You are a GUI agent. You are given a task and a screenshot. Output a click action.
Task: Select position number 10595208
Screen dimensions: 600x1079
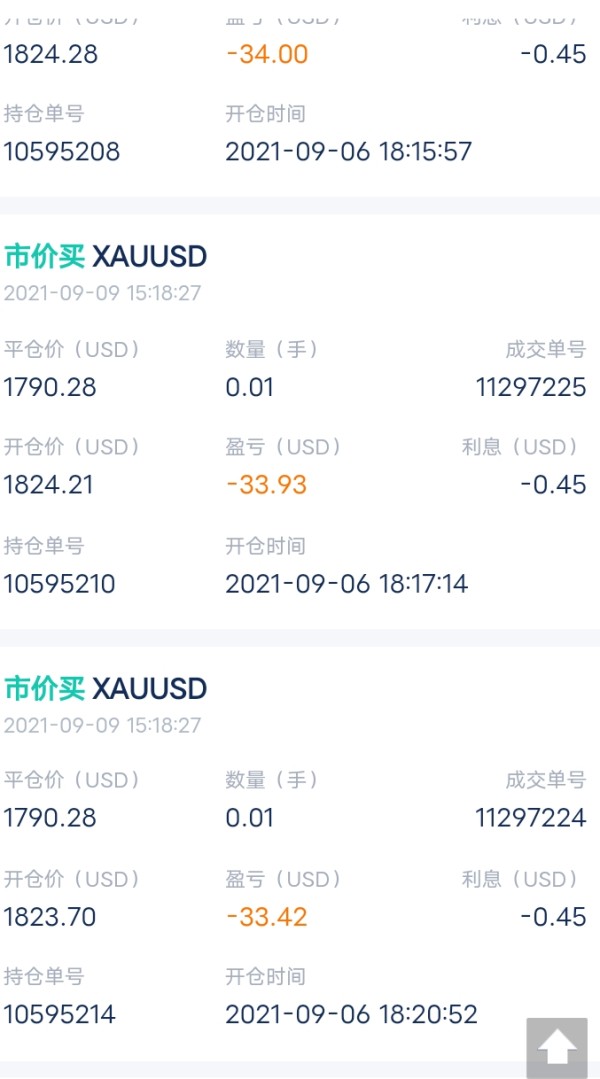[x=62, y=152]
